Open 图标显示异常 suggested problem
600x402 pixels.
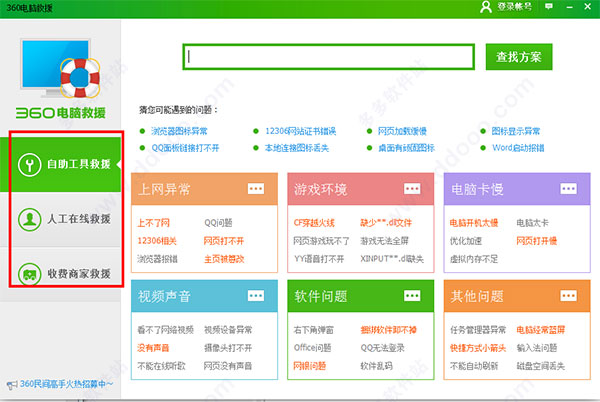tap(515, 131)
